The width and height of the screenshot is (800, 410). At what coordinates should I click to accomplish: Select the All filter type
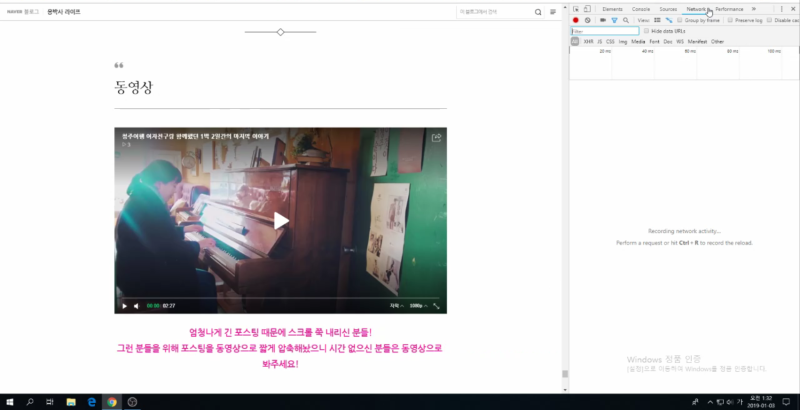(x=575, y=42)
